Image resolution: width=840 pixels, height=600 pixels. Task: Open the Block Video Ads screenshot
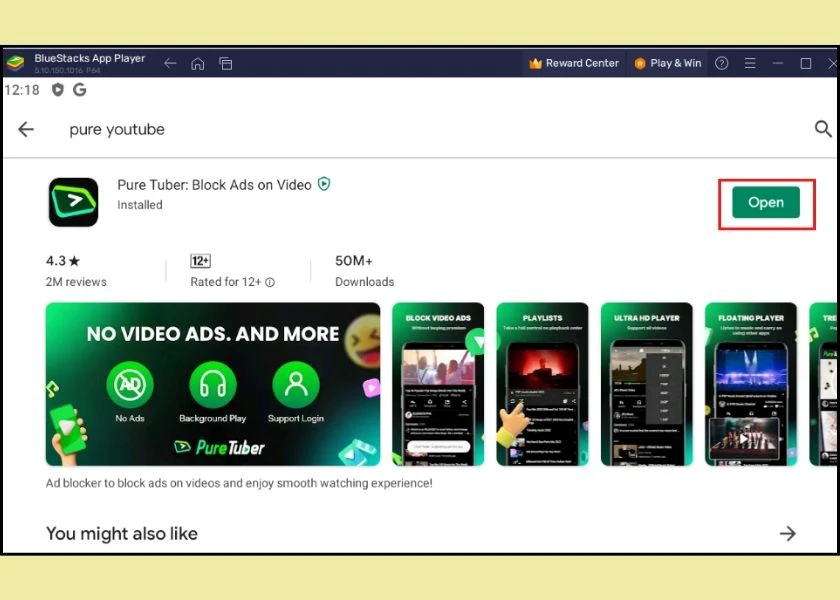[438, 384]
